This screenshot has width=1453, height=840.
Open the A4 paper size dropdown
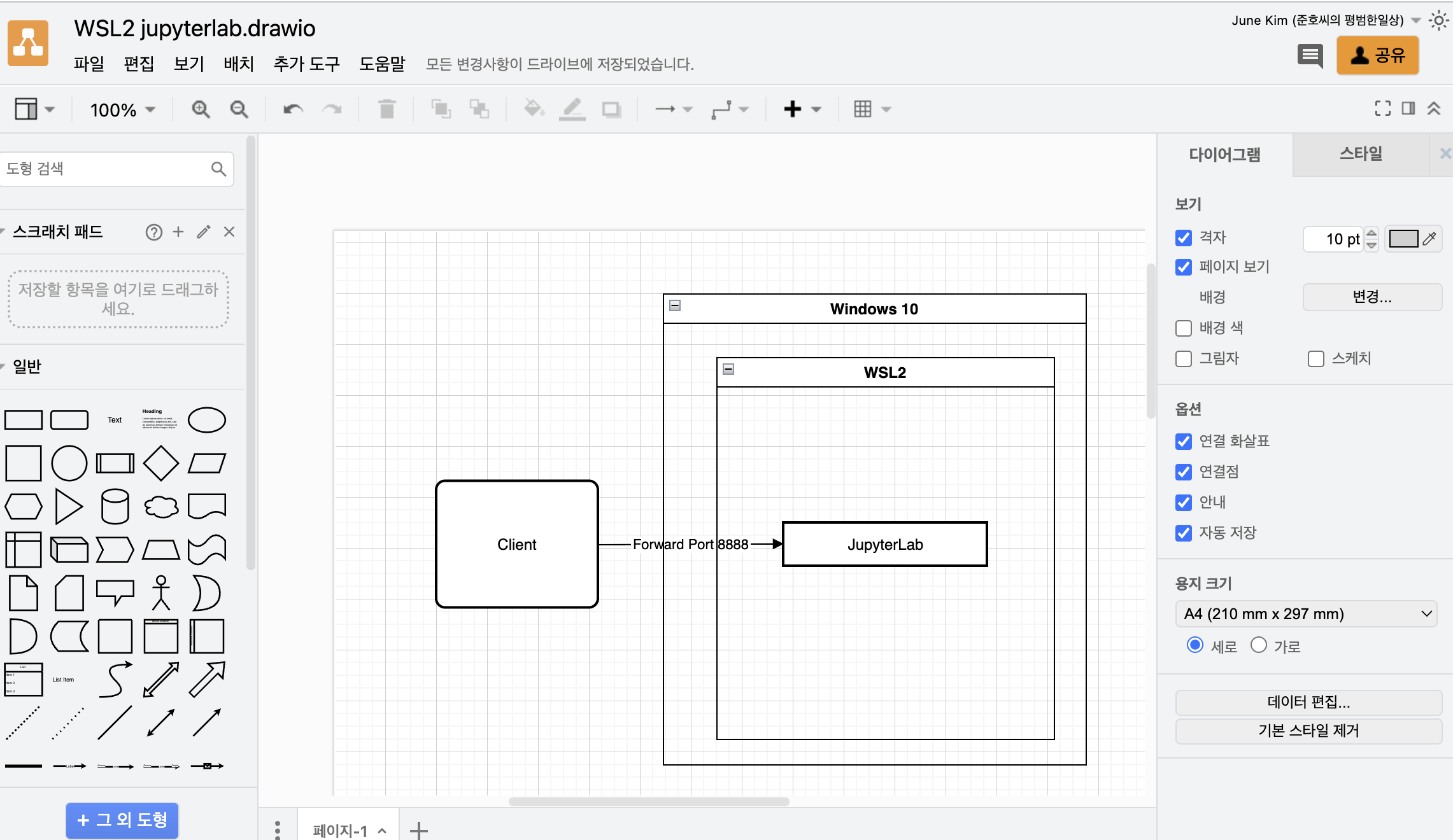pos(1306,614)
